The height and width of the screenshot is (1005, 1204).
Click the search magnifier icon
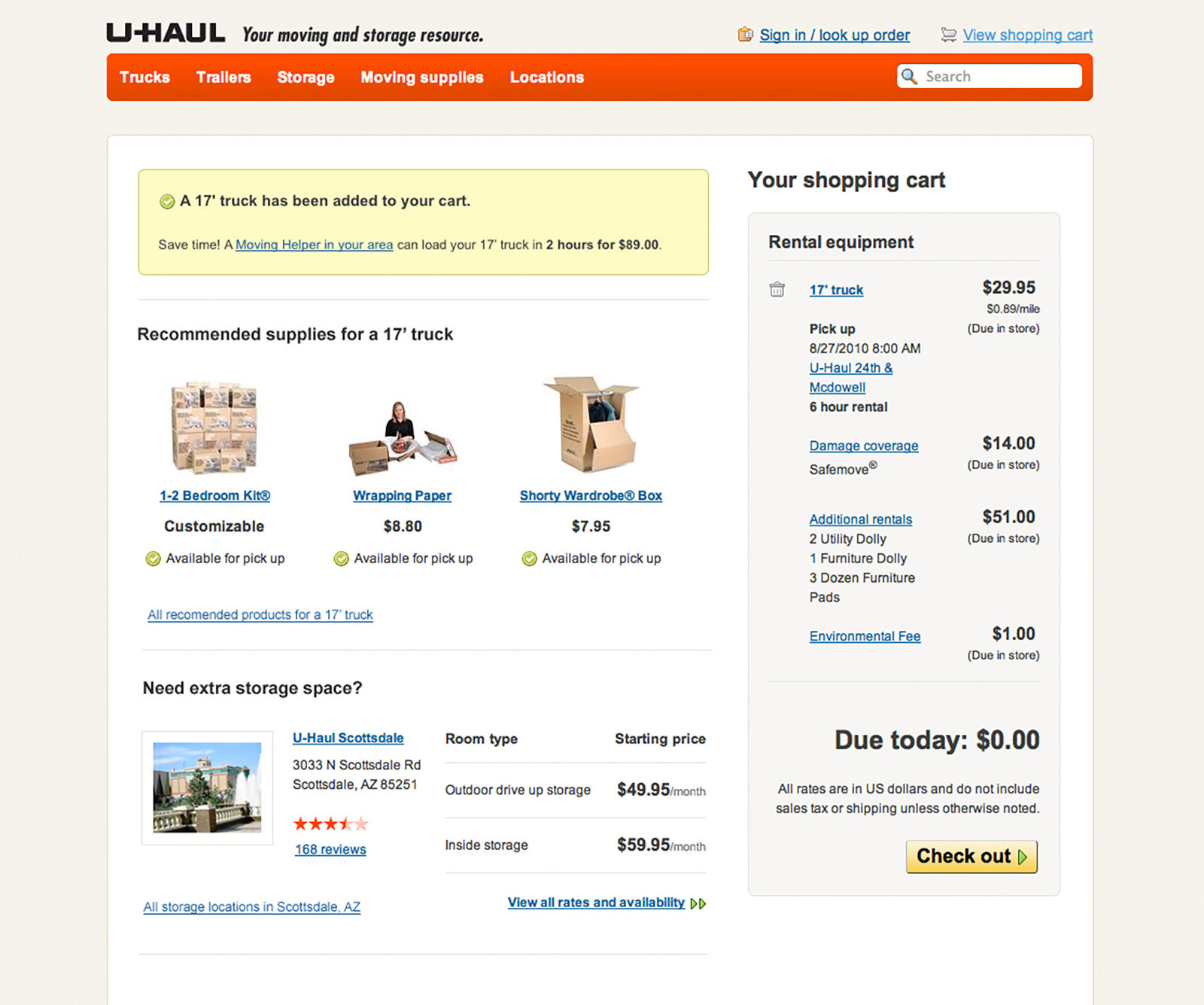coord(909,76)
